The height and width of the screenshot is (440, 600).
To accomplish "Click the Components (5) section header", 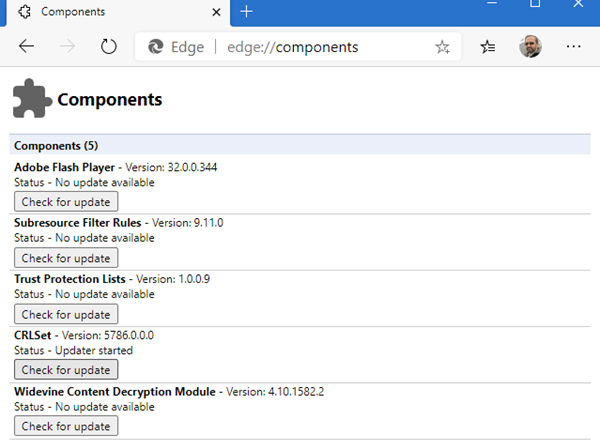I will [55, 146].
